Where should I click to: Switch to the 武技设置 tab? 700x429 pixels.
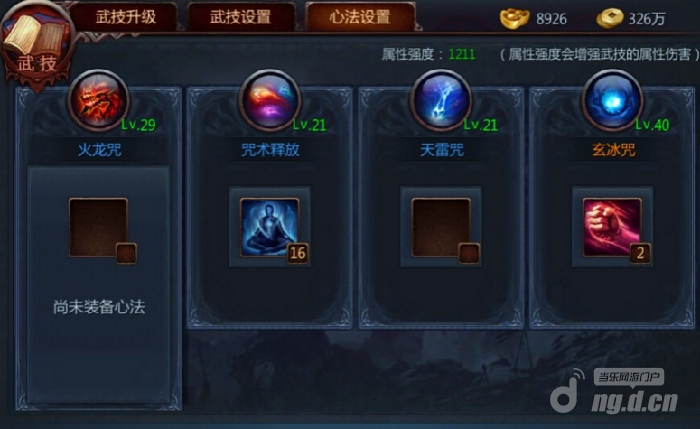tap(241, 17)
